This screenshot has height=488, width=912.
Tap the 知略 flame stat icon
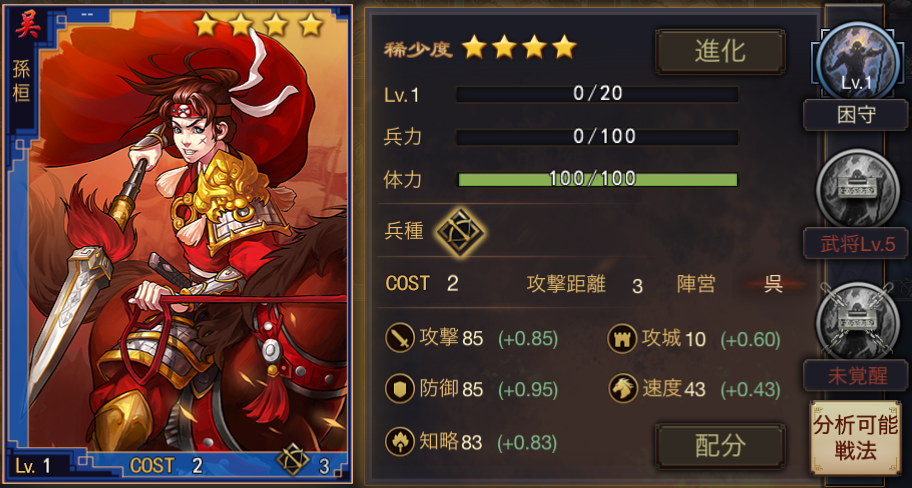coord(400,441)
